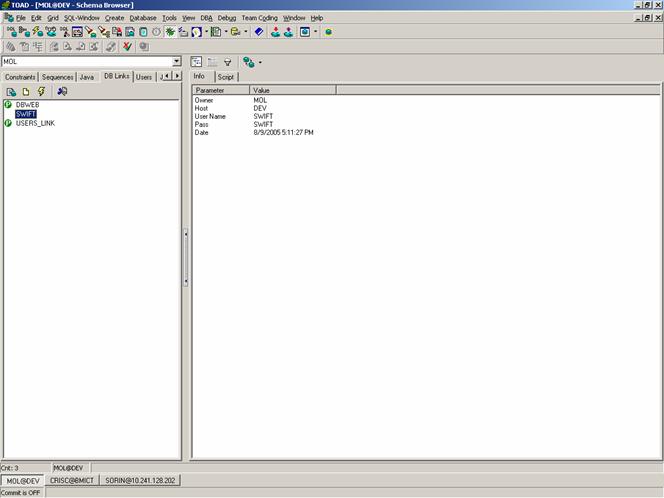Click the drop DB link icon
664x498 pixels.
(x=62, y=91)
